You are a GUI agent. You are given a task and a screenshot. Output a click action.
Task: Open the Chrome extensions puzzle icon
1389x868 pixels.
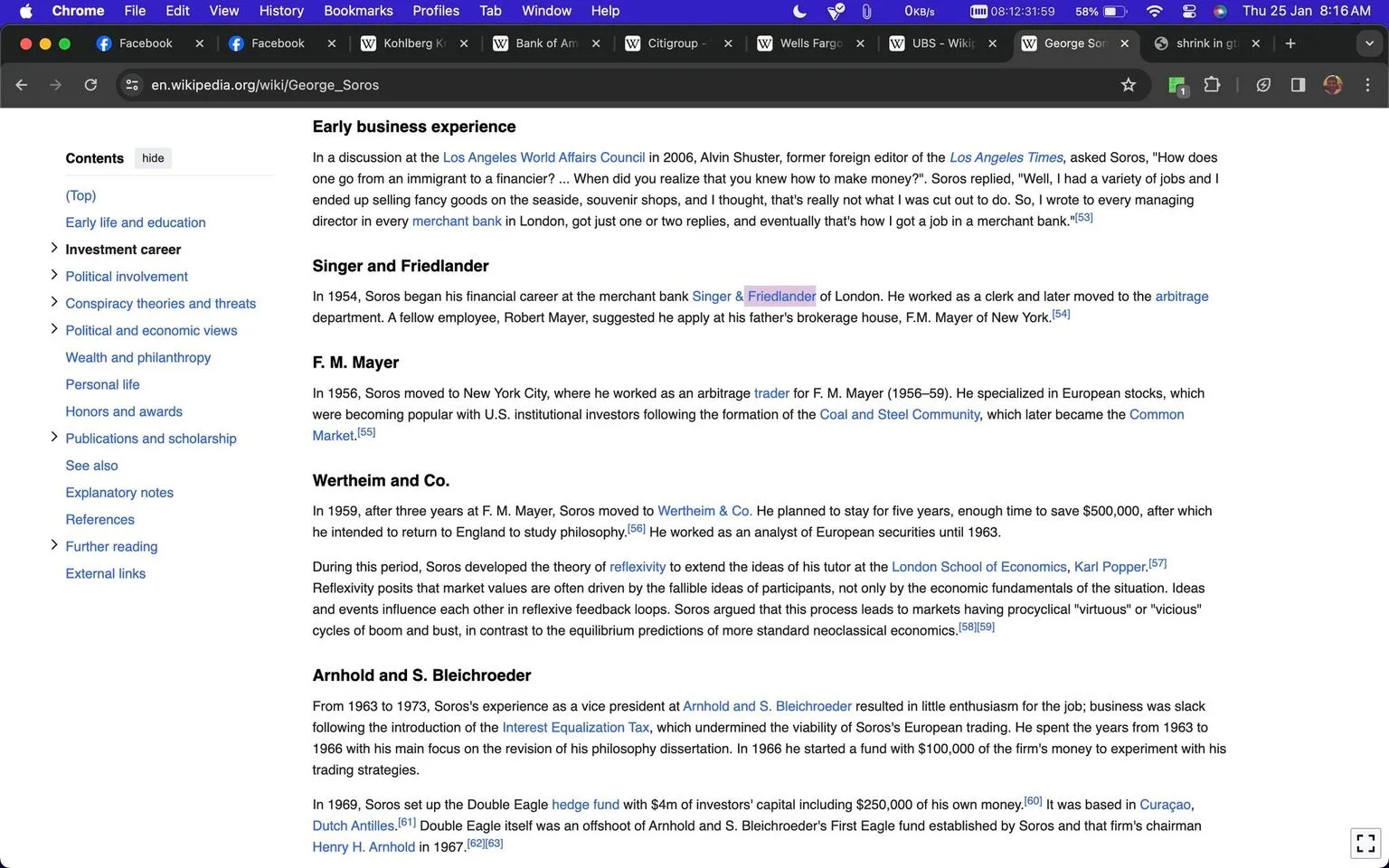coord(1212,85)
